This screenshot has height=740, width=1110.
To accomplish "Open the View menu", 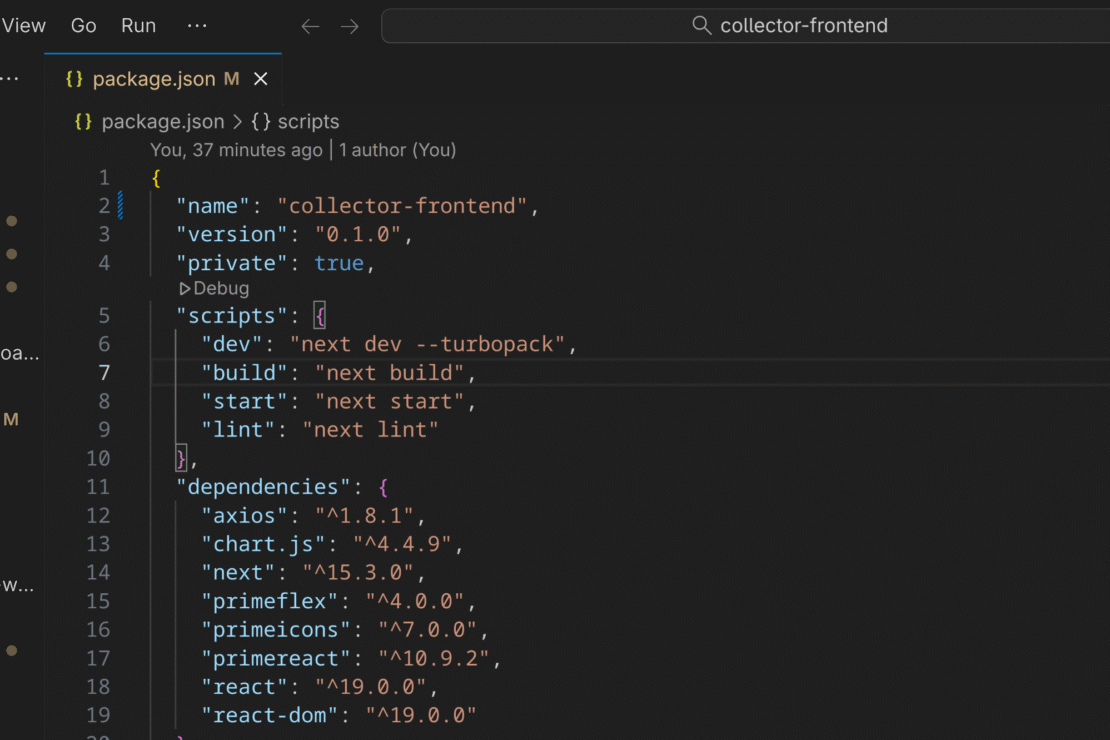I will (x=22, y=26).
